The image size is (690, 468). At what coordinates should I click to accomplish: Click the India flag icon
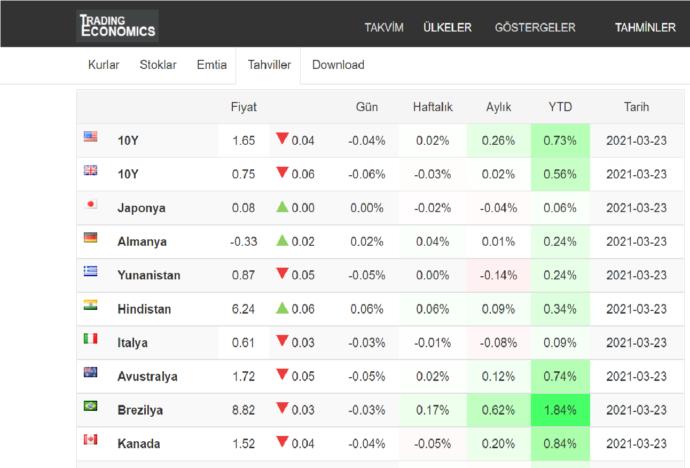[91, 305]
